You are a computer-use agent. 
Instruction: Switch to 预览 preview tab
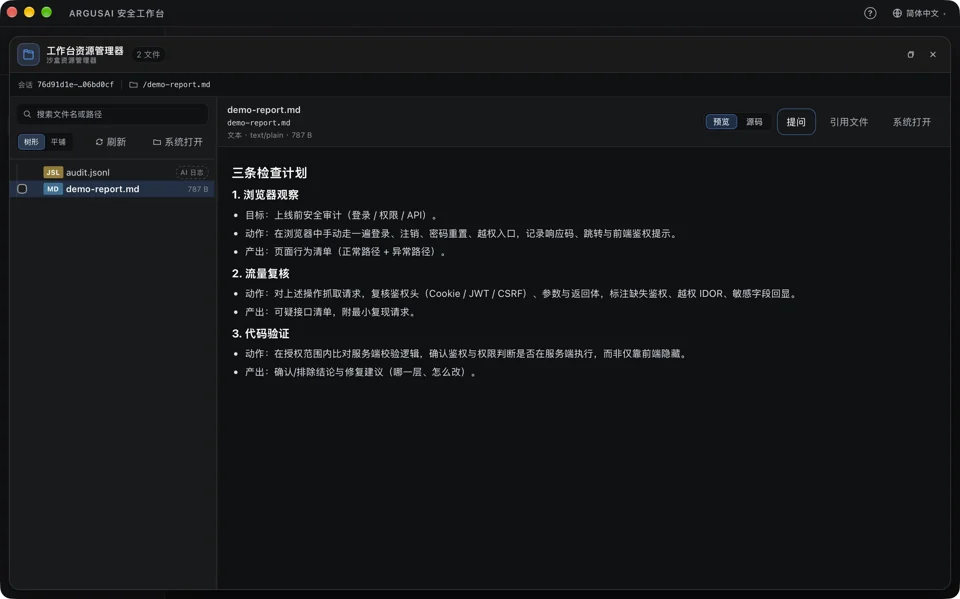721,122
